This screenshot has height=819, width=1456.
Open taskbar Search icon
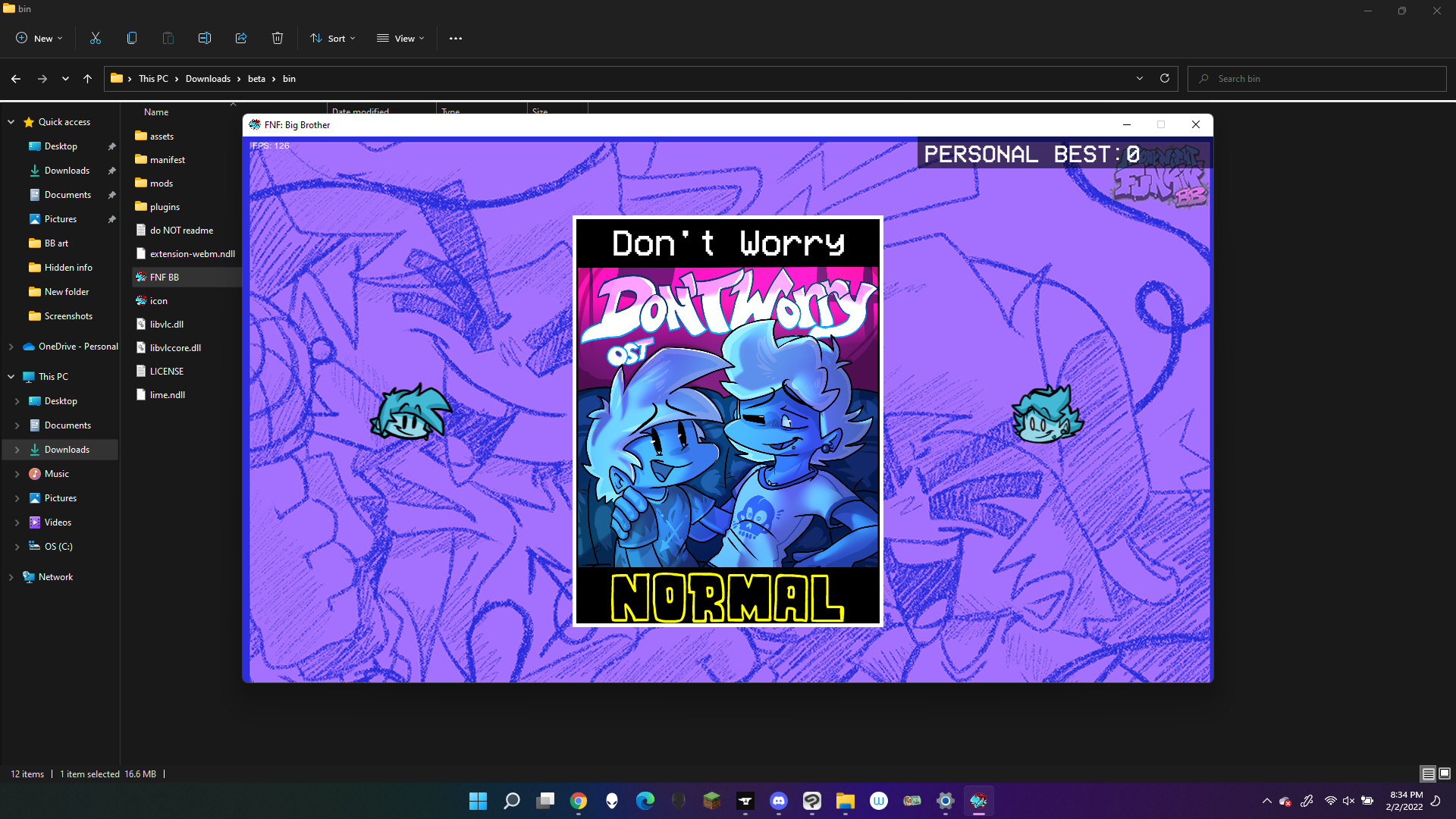pyautogui.click(x=512, y=801)
